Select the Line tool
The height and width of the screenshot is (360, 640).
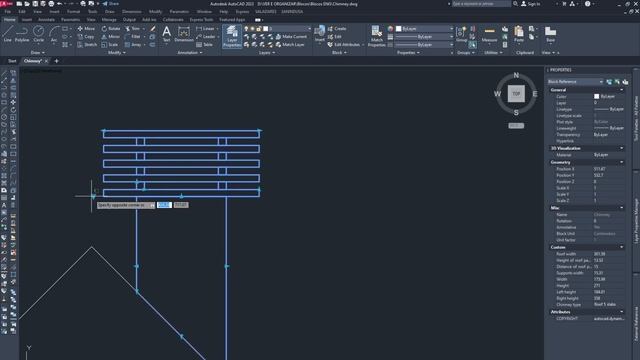(x=7, y=34)
